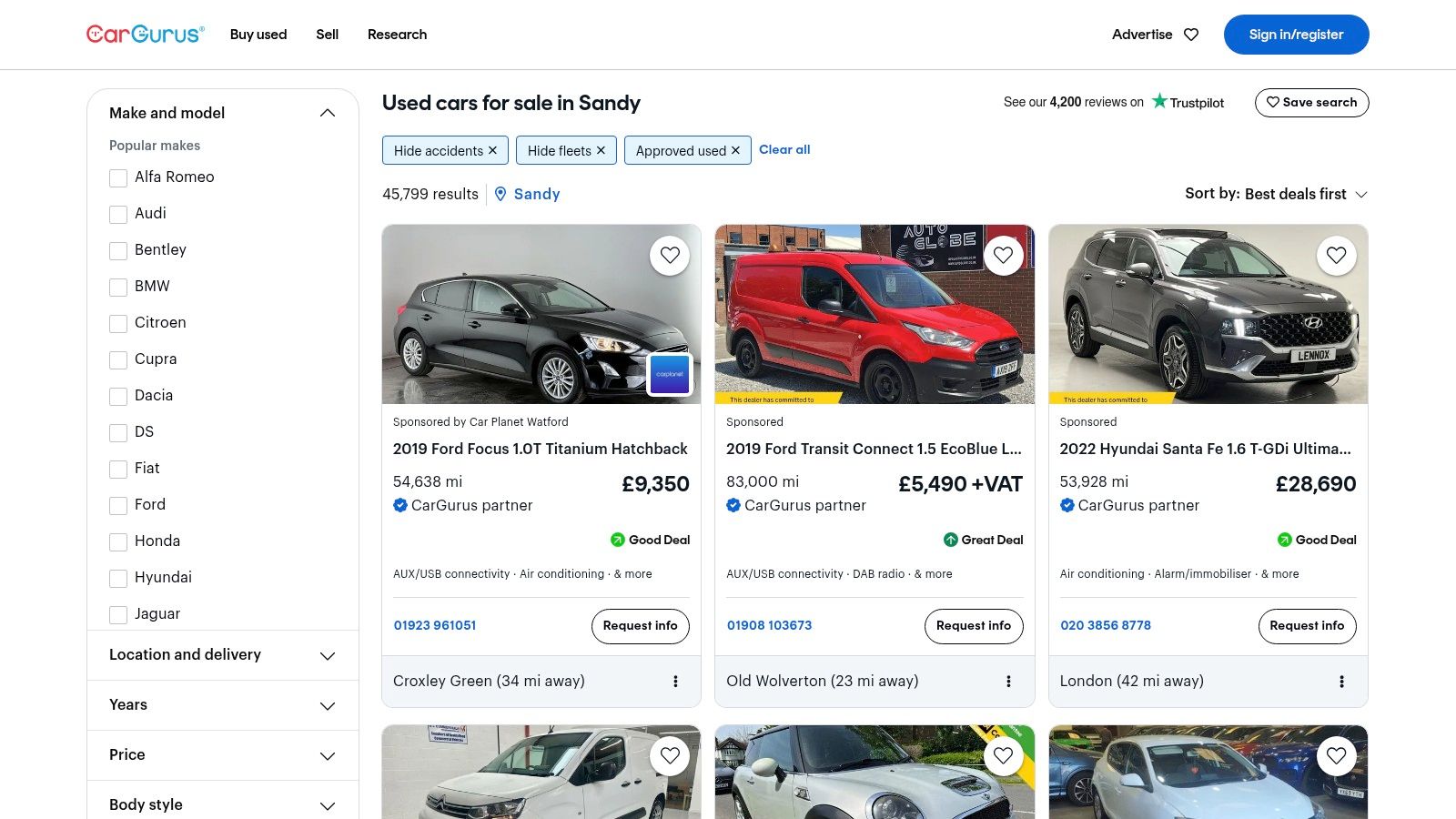Click the Sign in/register button

[1296, 35]
